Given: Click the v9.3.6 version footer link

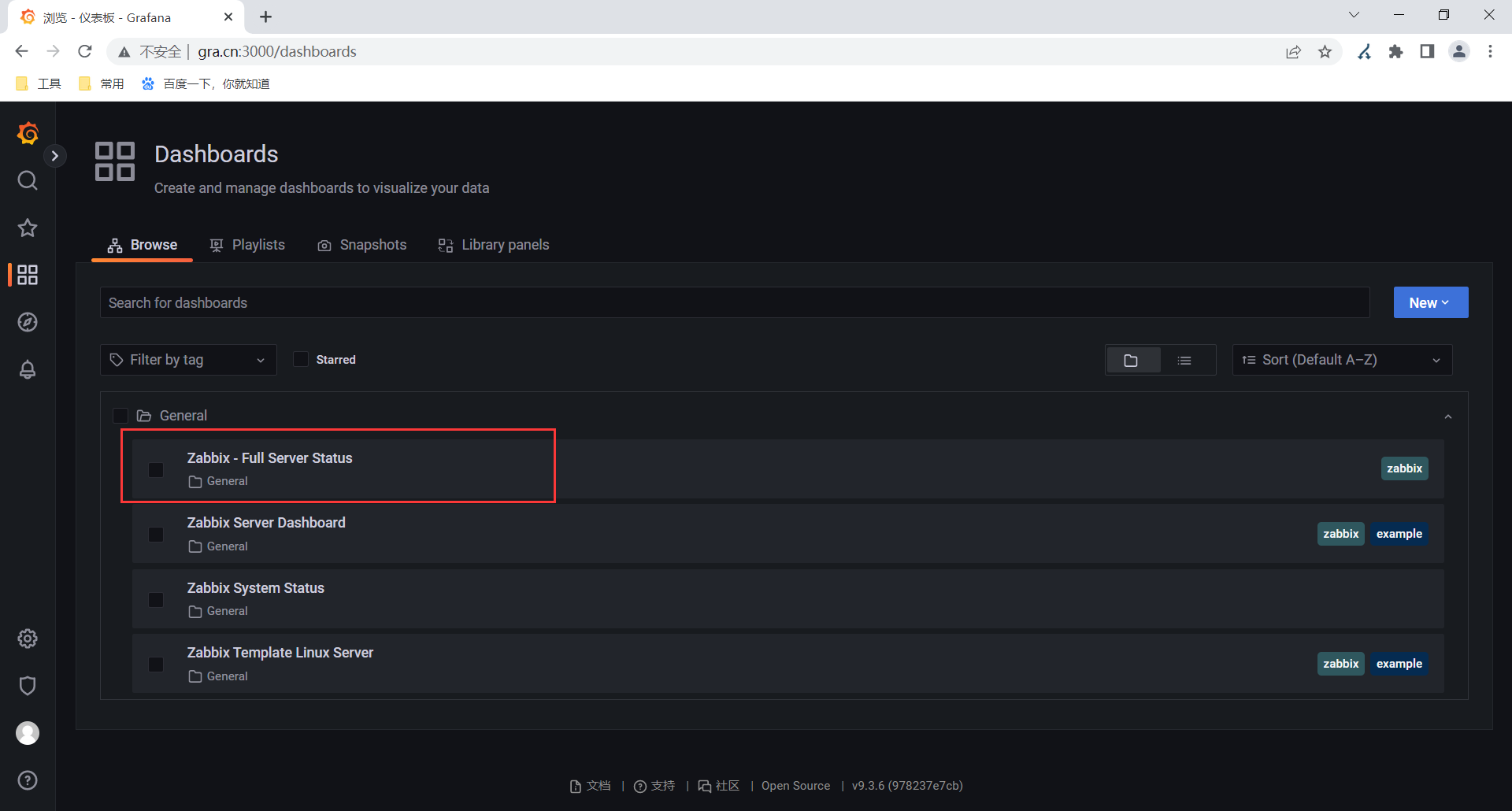Looking at the screenshot, I should click(x=907, y=786).
